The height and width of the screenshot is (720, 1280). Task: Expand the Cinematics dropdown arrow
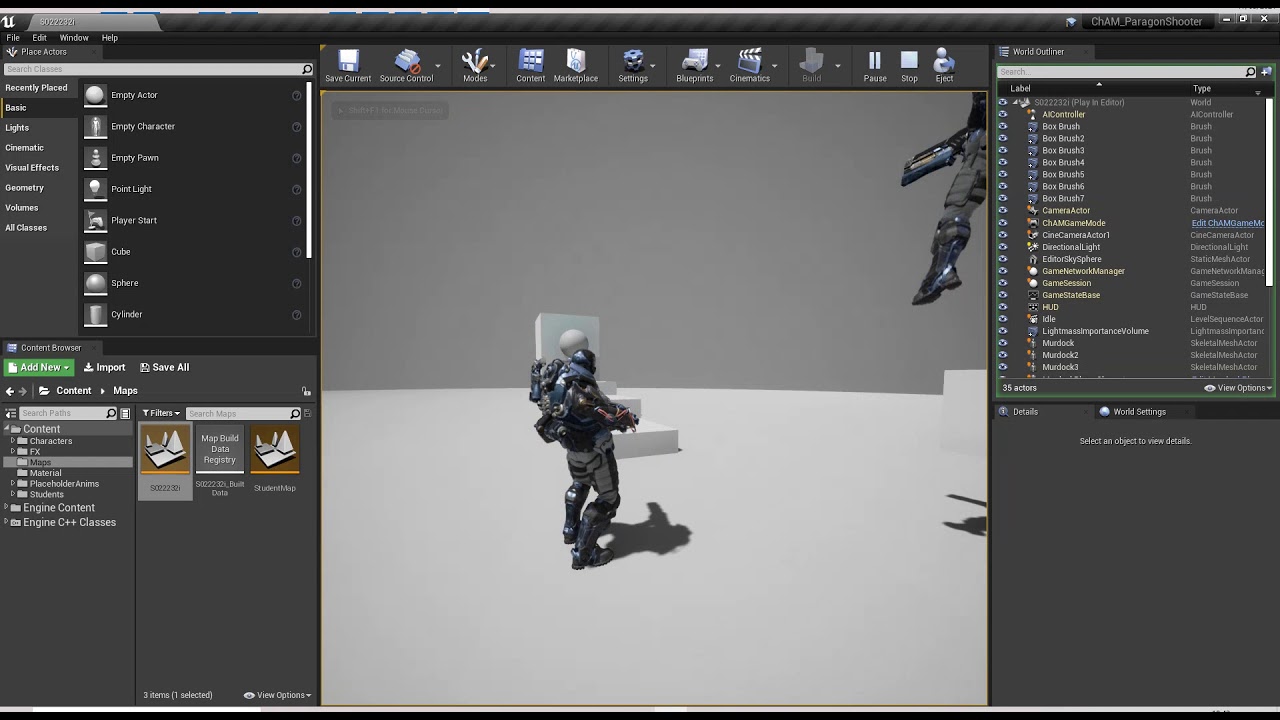(x=775, y=66)
